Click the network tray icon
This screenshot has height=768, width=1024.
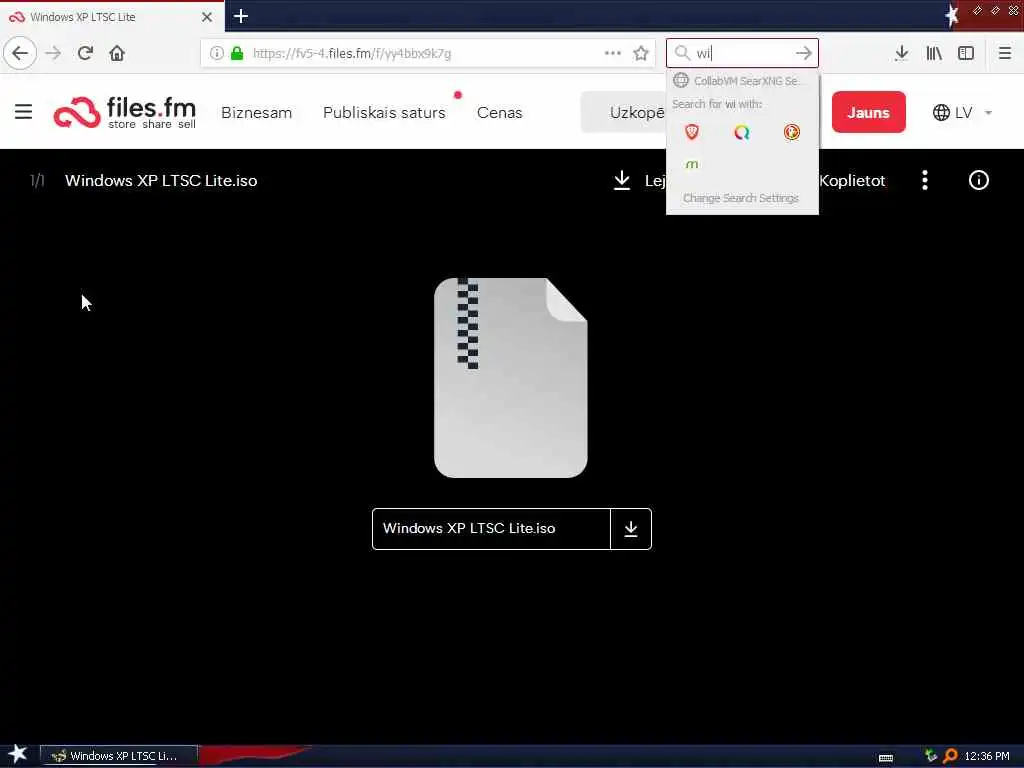coord(931,756)
